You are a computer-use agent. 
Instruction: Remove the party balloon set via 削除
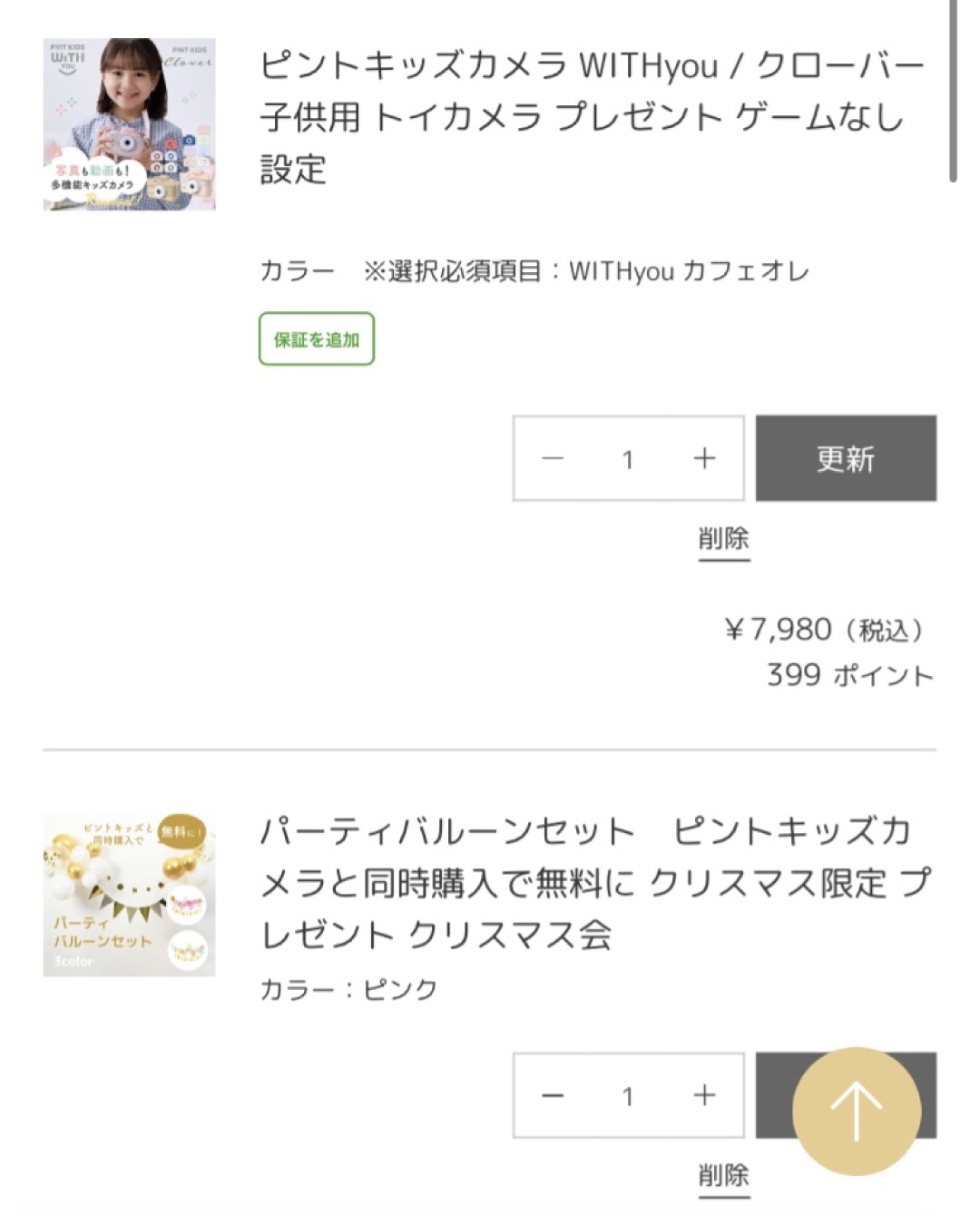(x=723, y=1176)
